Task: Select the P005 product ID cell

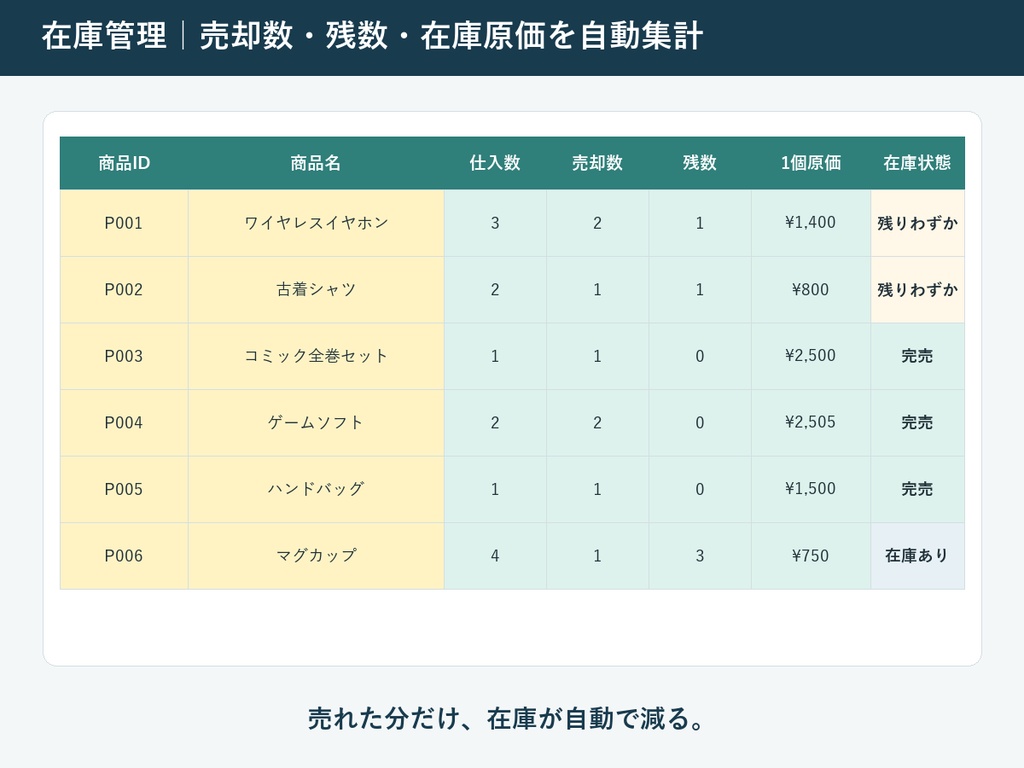Action: 124,490
